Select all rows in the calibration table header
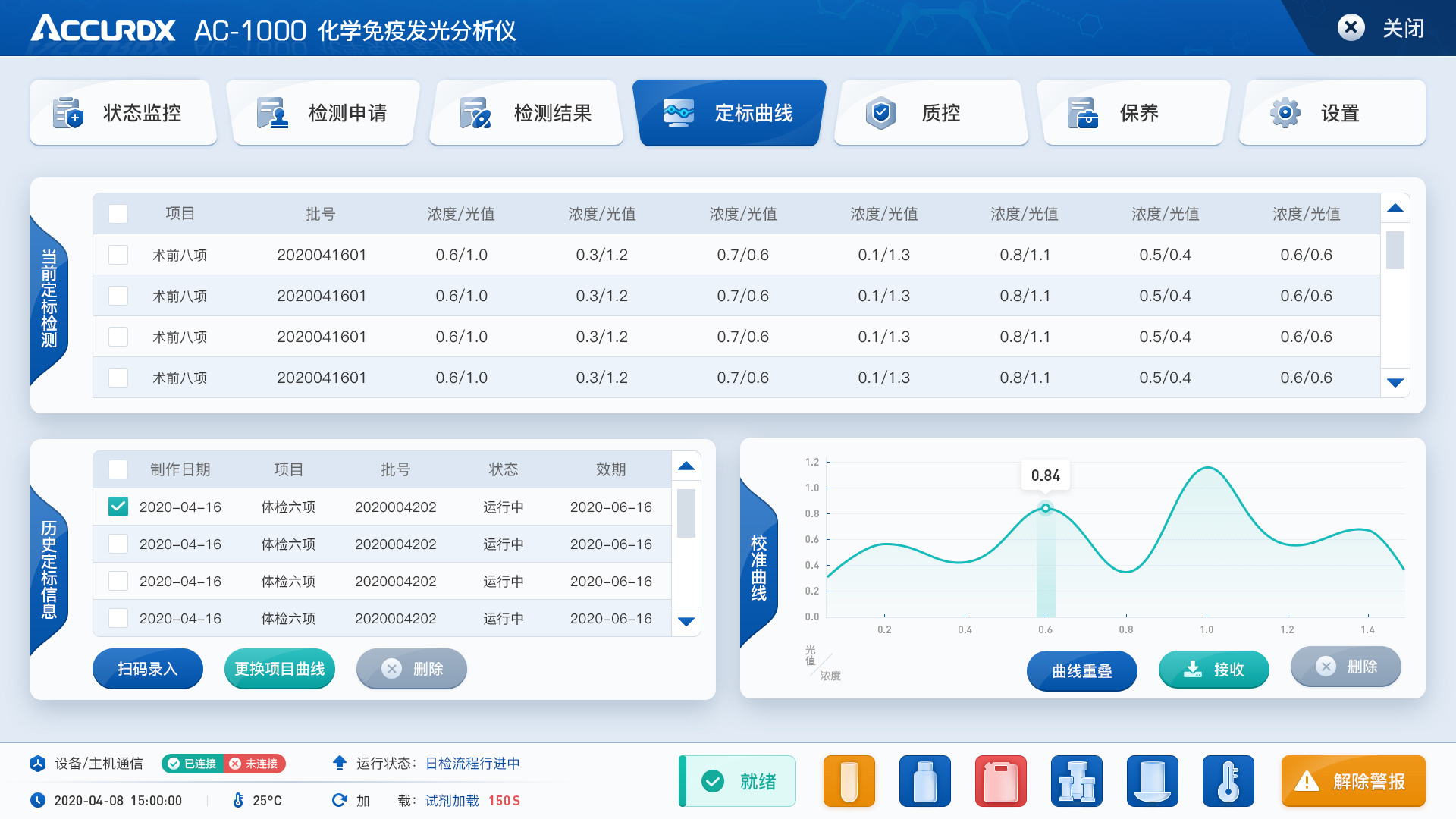 pyautogui.click(x=118, y=214)
